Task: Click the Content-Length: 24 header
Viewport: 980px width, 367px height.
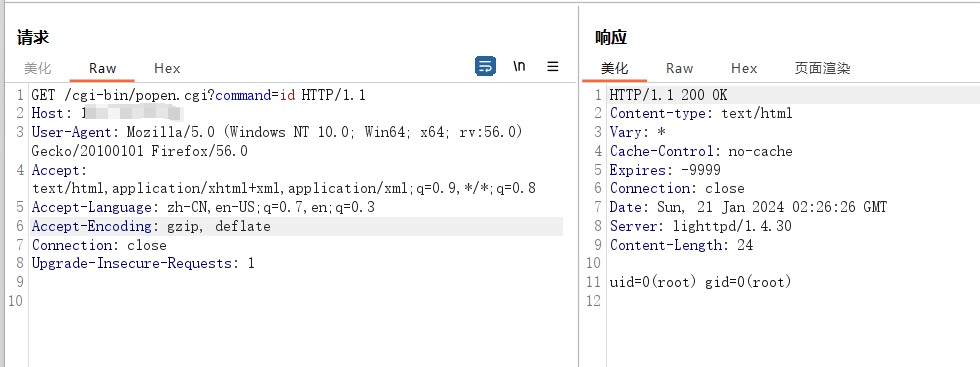Action: (681, 245)
